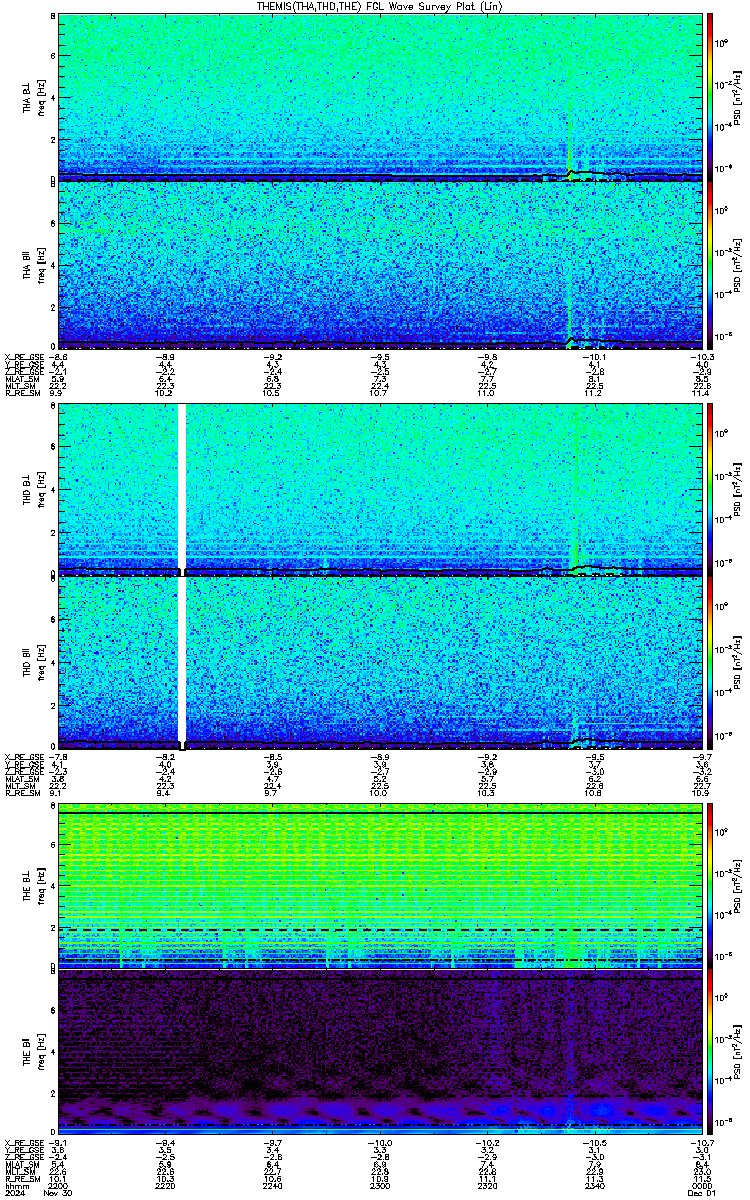Click the '0000' time tick label
This screenshot has width=750, height=1200.
point(703,1186)
